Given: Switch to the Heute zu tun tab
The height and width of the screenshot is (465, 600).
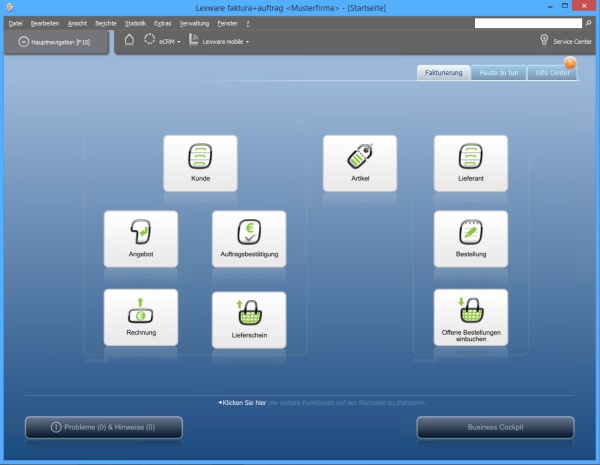Looking at the screenshot, I should pyautogui.click(x=499, y=73).
